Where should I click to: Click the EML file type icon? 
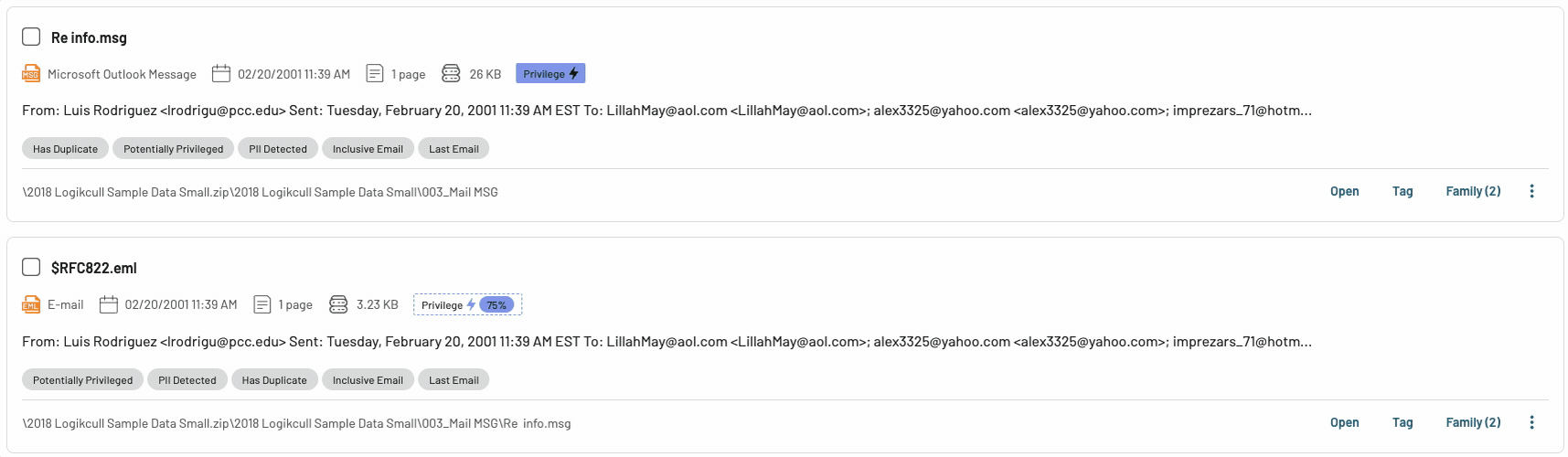31,304
